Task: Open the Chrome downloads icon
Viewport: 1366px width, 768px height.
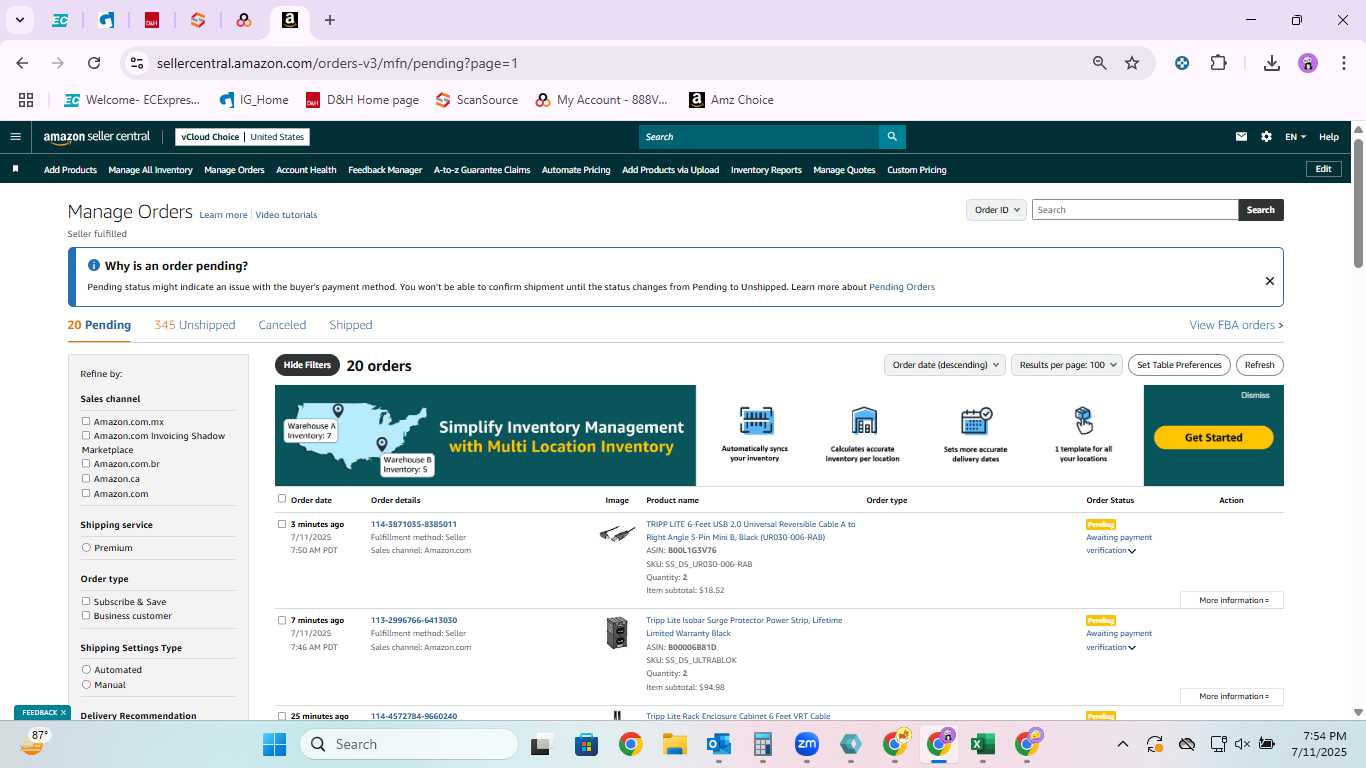Action: pos(1272,63)
